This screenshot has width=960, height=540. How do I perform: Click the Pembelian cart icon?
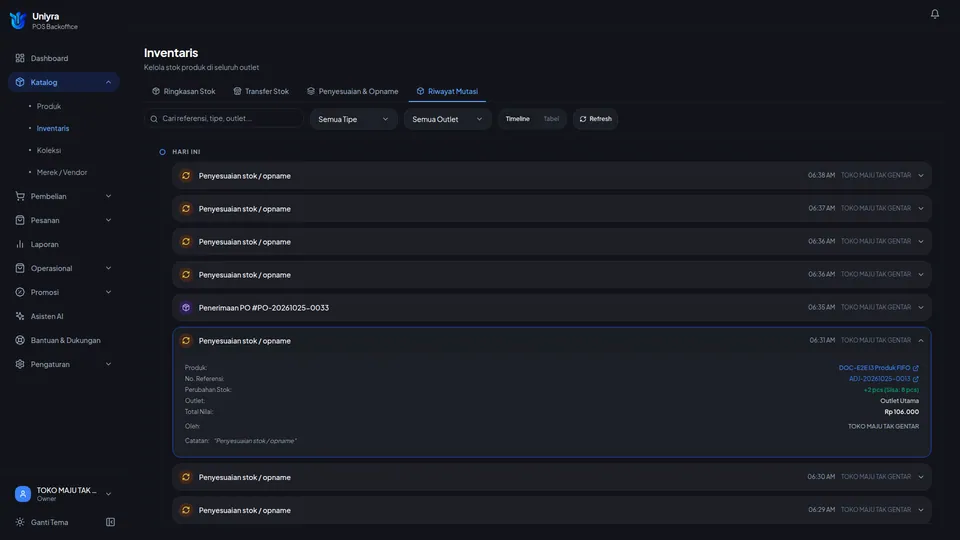tap(20, 196)
